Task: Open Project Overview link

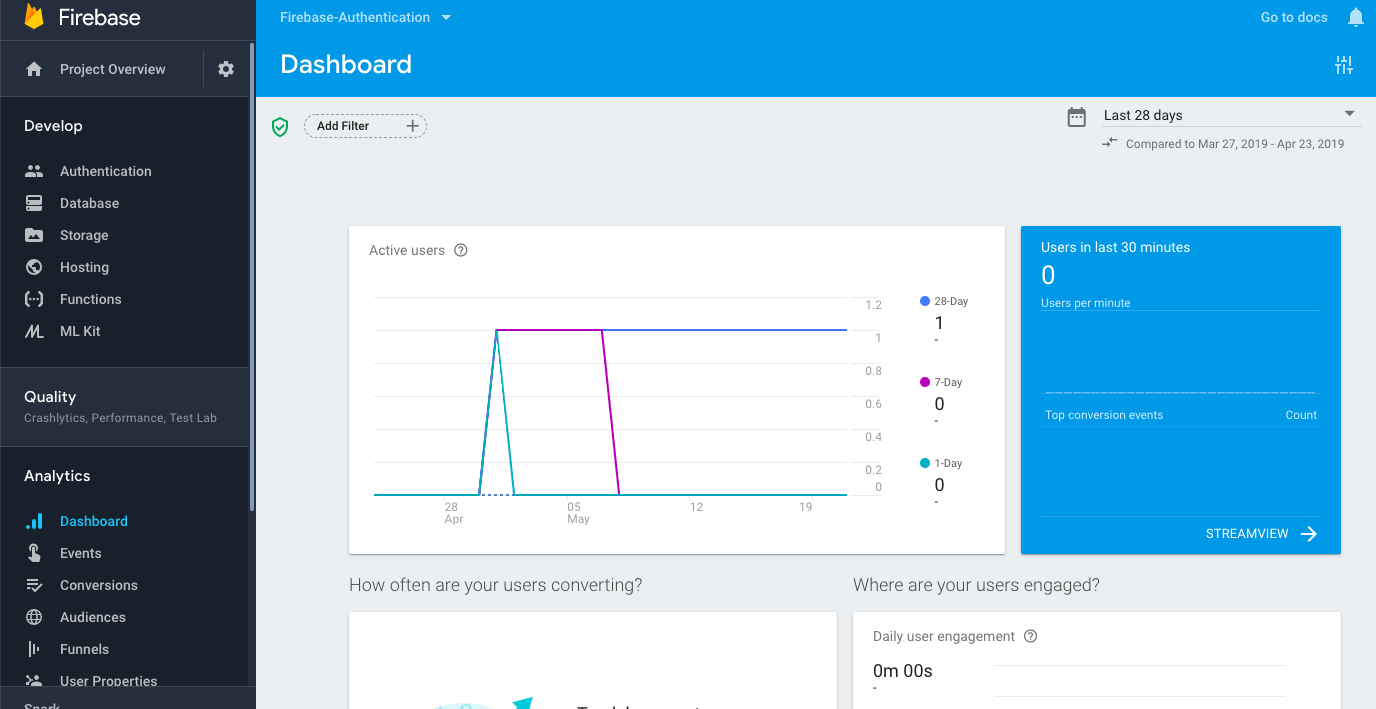Action: click(x=113, y=69)
